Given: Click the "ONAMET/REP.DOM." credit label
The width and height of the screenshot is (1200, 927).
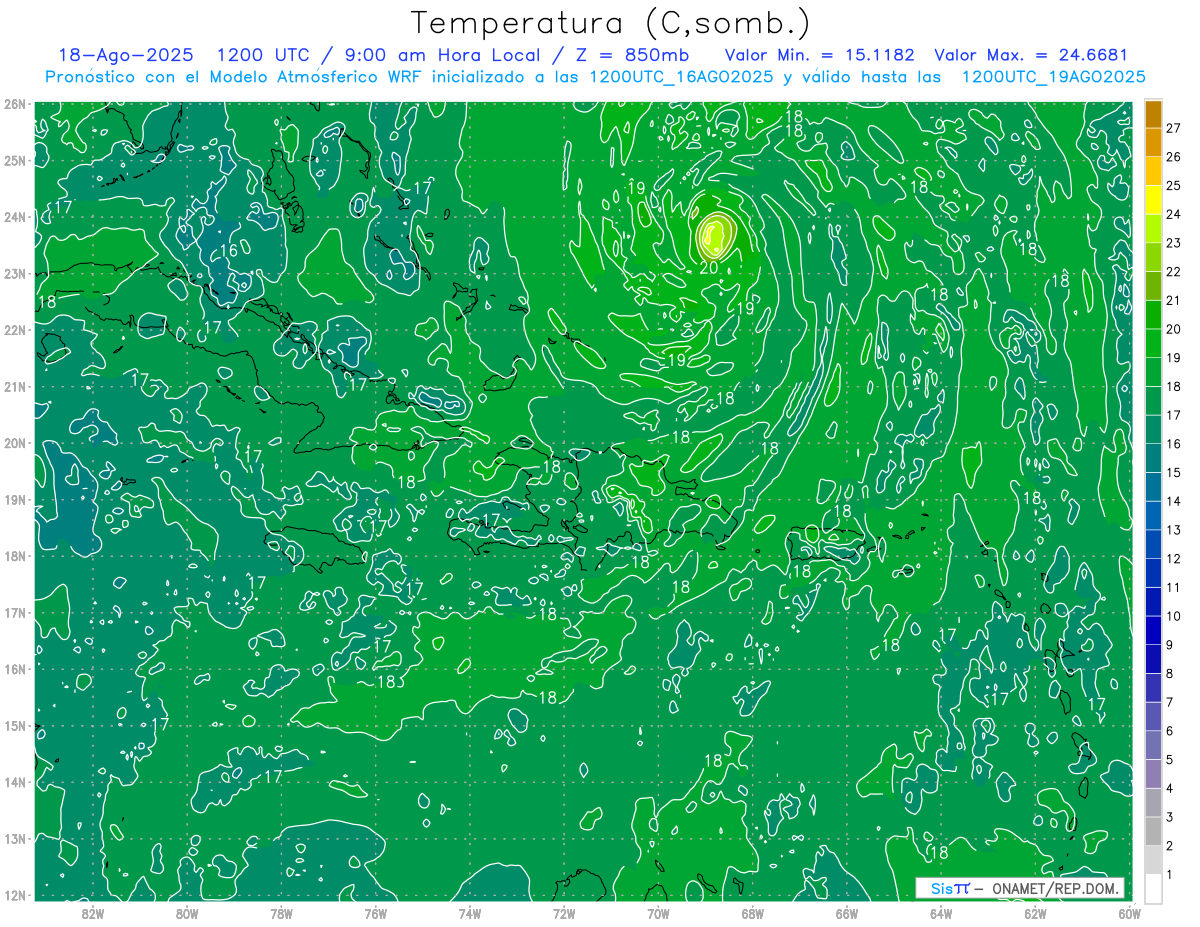Looking at the screenshot, I should [1054, 888].
